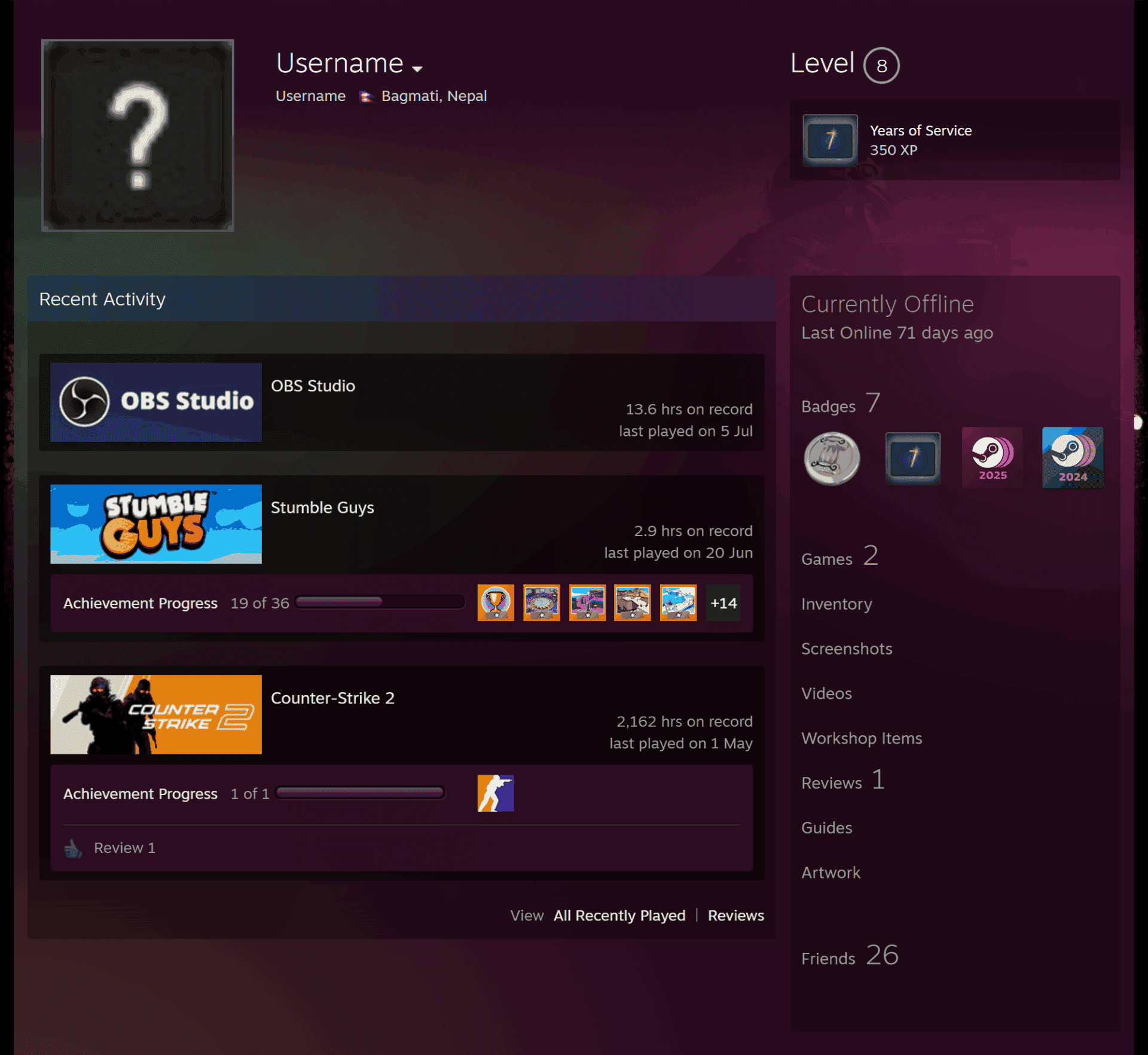Open the Badges 7 section link
Screen dimensions: 1148x1055
pos(841,404)
